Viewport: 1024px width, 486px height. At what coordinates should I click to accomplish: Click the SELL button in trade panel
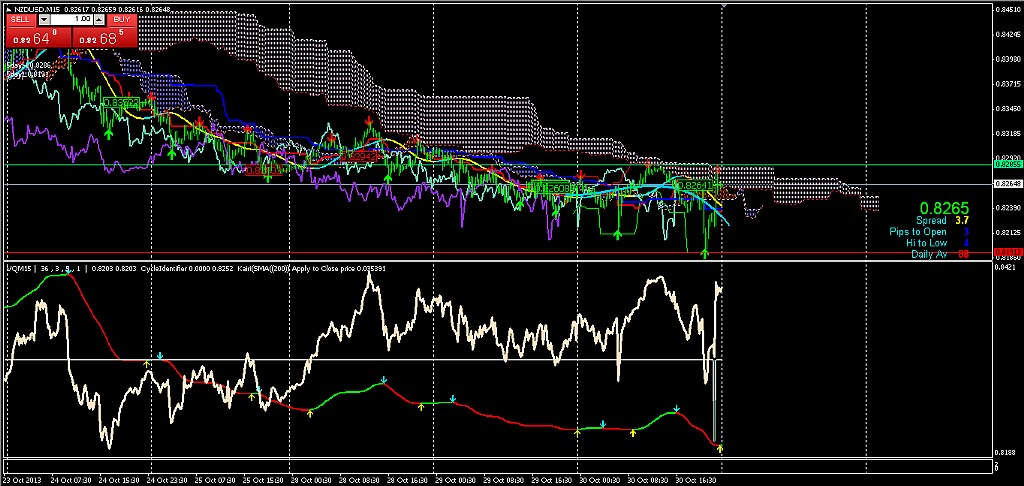click(x=22, y=19)
